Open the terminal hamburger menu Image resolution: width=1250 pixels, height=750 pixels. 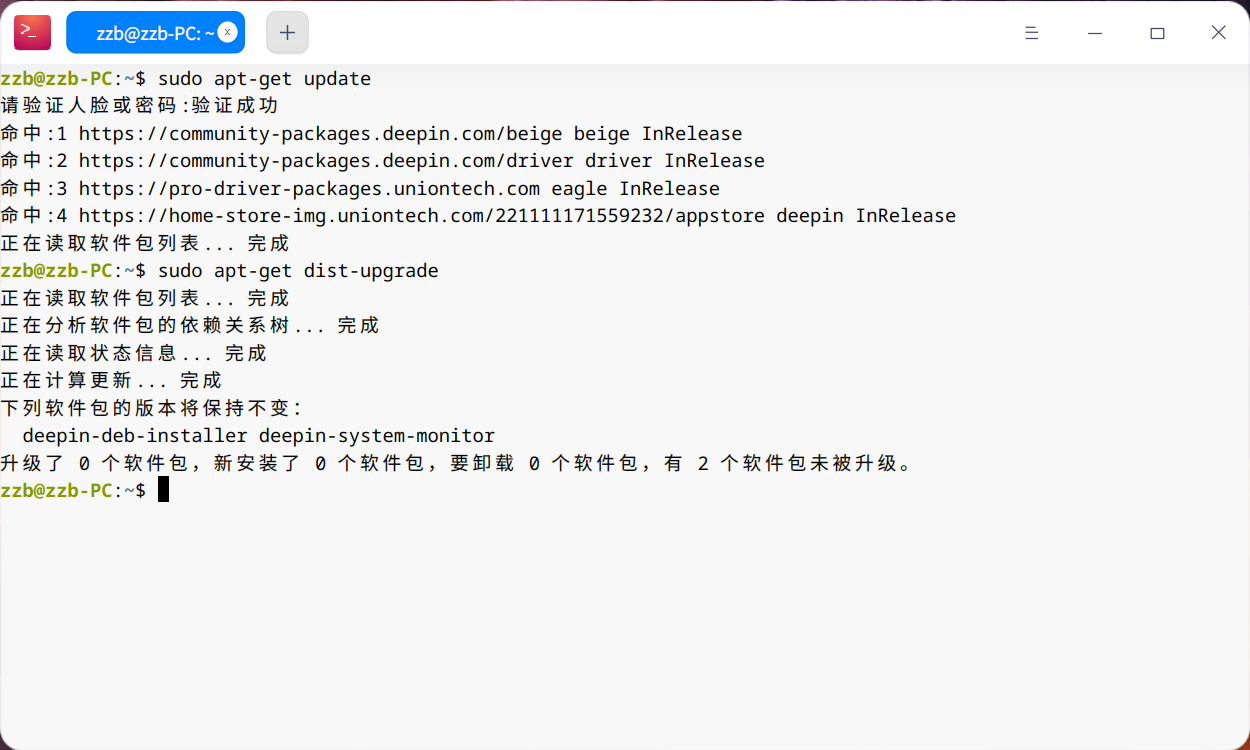pyautogui.click(x=1032, y=33)
